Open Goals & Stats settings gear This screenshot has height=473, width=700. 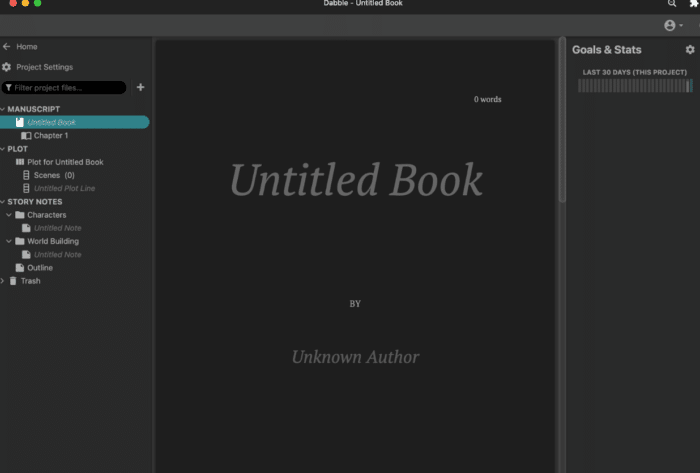click(x=690, y=50)
